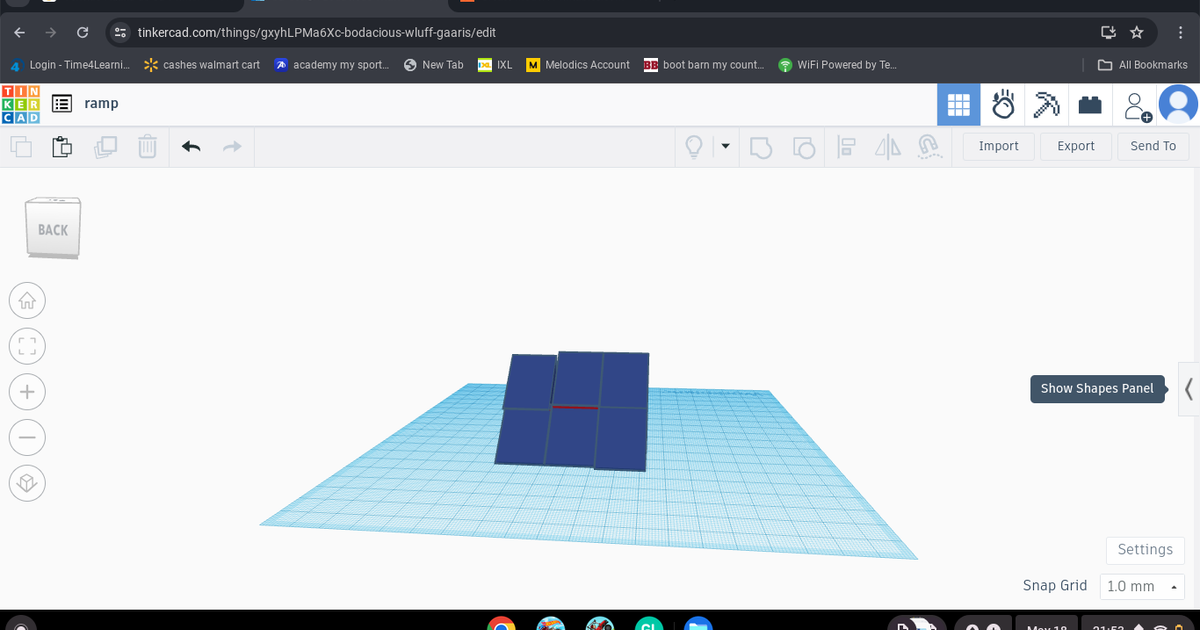
Task: Open Brick mode via brick icon
Action: pyautogui.click(x=1090, y=104)
